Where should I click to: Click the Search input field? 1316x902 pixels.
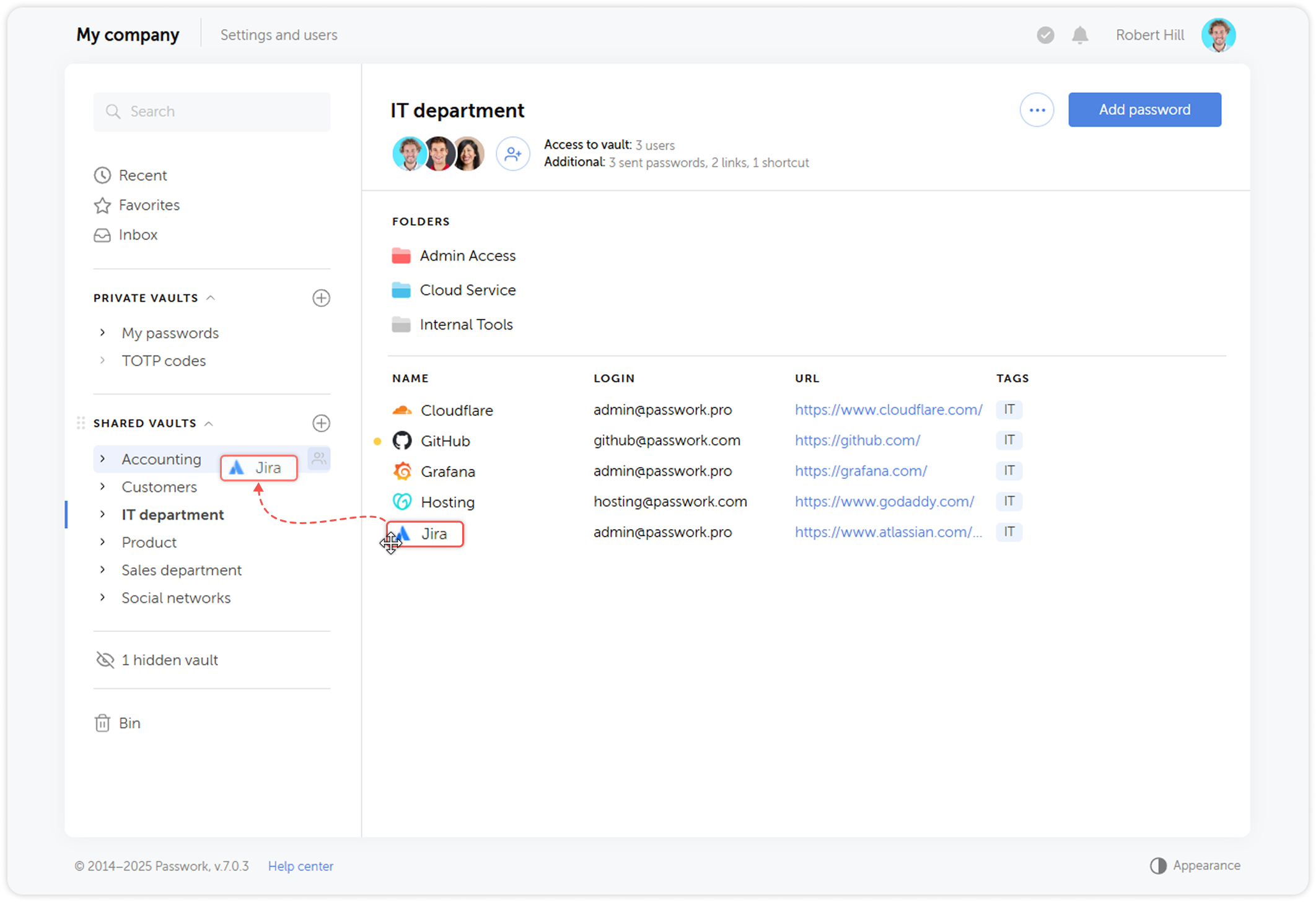click(212, 112)
